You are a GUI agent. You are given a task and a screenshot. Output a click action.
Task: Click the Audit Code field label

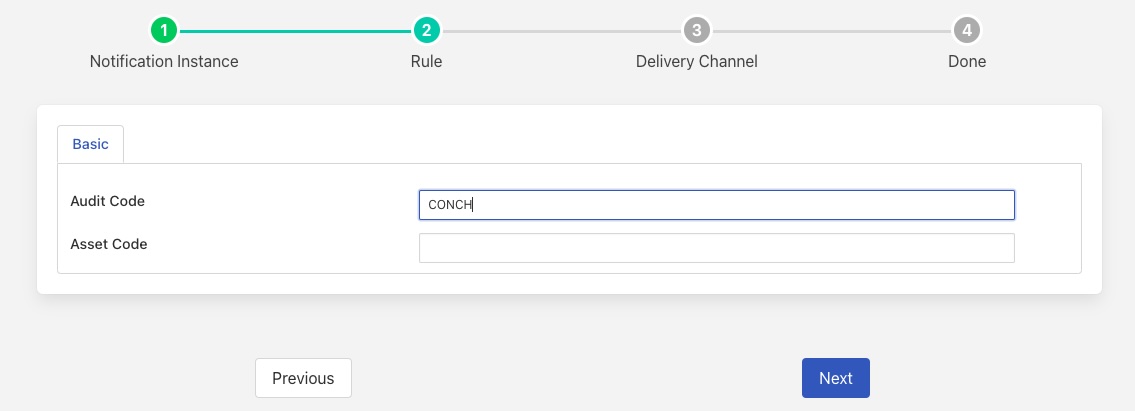[107, 201]
